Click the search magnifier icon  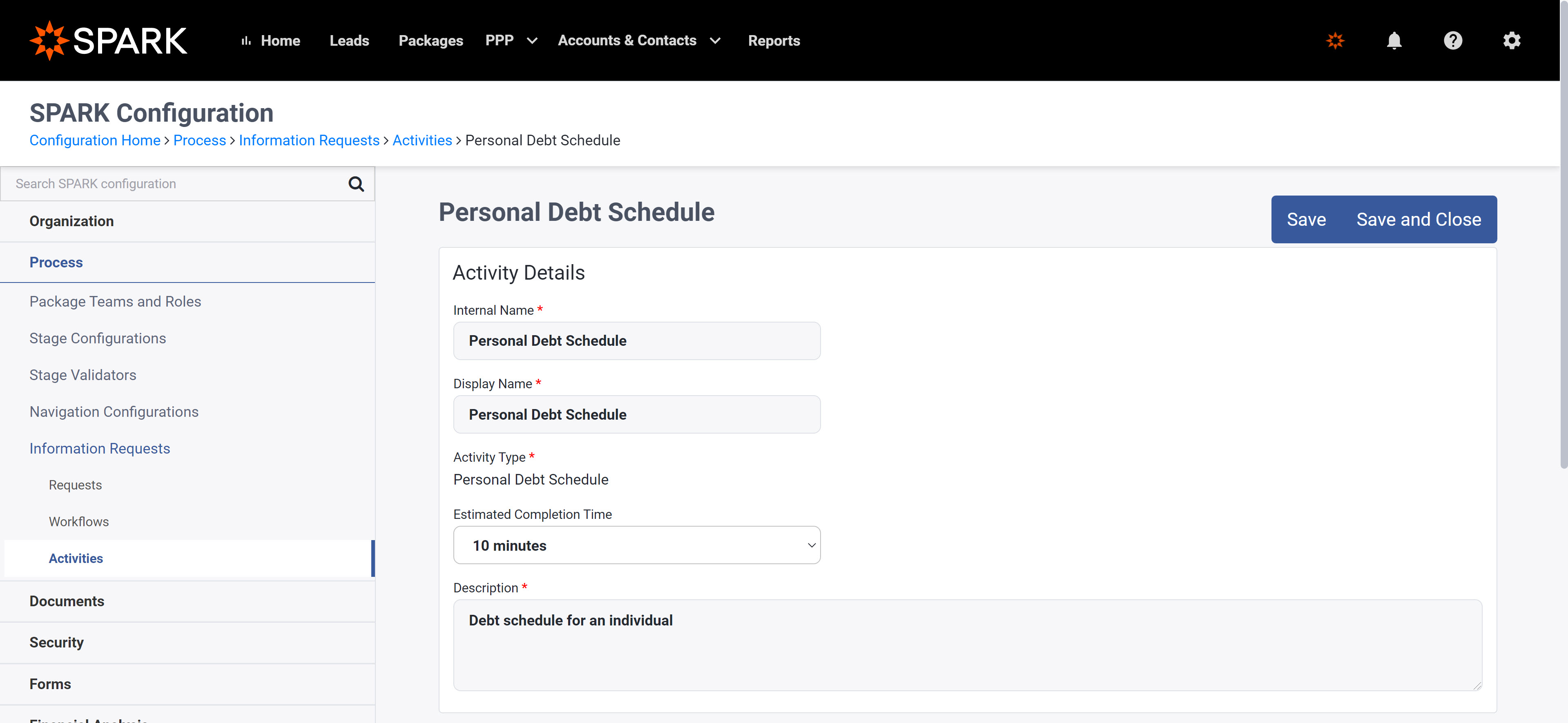(356, 184)
